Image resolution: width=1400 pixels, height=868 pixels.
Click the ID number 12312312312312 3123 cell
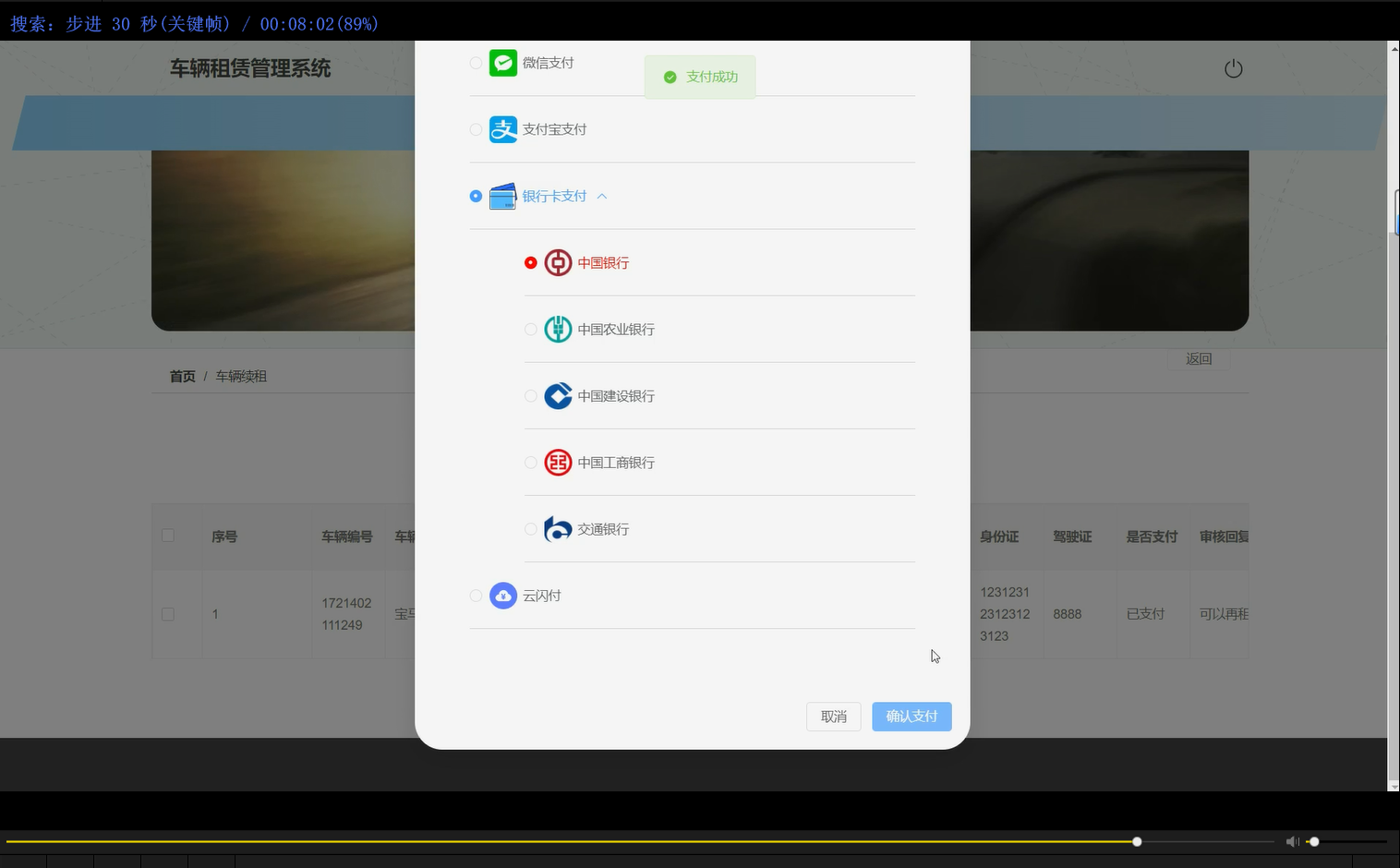tap(1005, 614)
